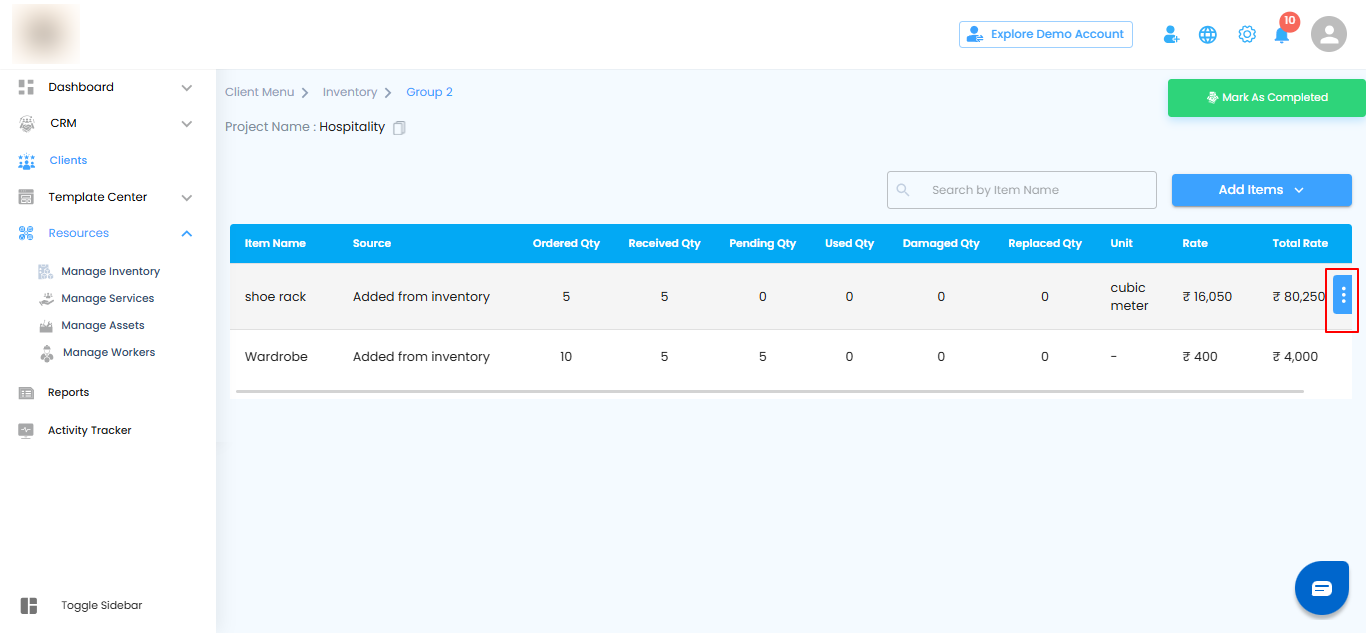Click the Damaged Qty column header

coord(941,243)
